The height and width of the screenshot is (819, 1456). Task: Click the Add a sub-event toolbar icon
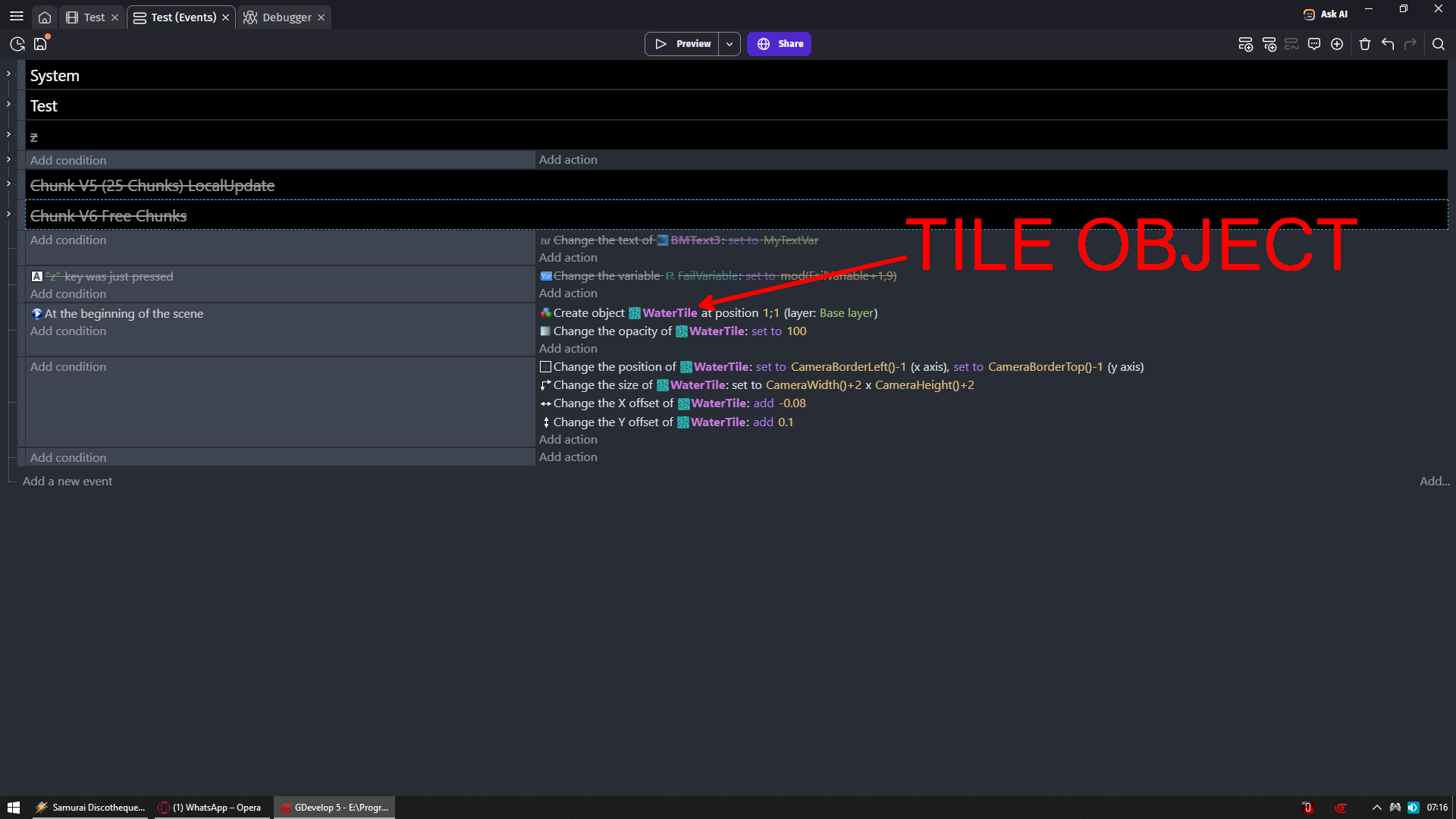coord(1269,44)
